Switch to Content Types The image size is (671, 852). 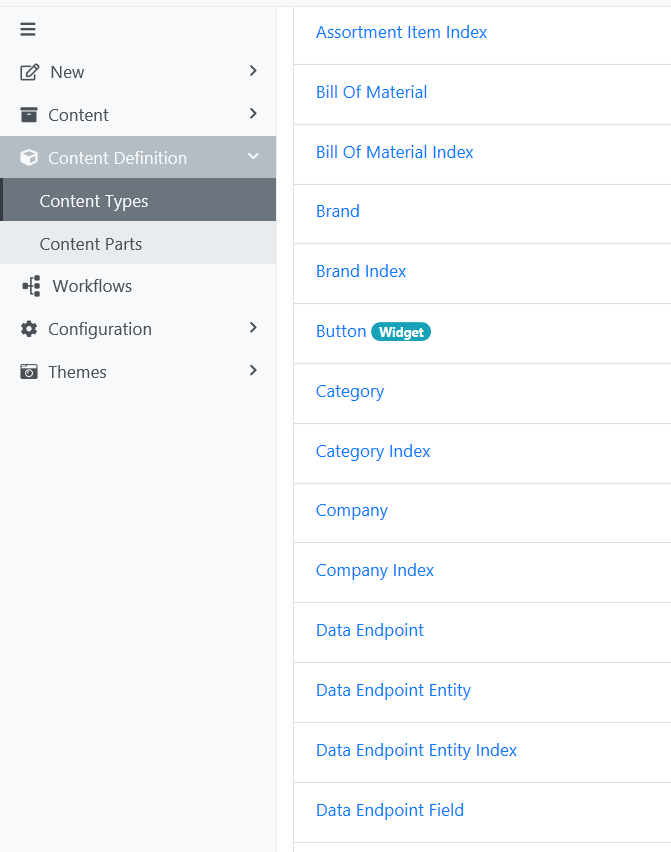pyautogui.click(x=93, y=200)
